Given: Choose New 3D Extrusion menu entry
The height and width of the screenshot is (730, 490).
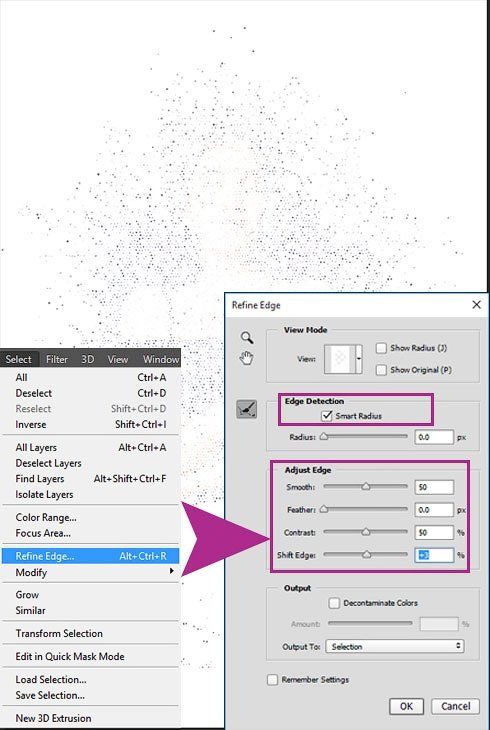Looking at the screenshot, I should tap(91, 718).
